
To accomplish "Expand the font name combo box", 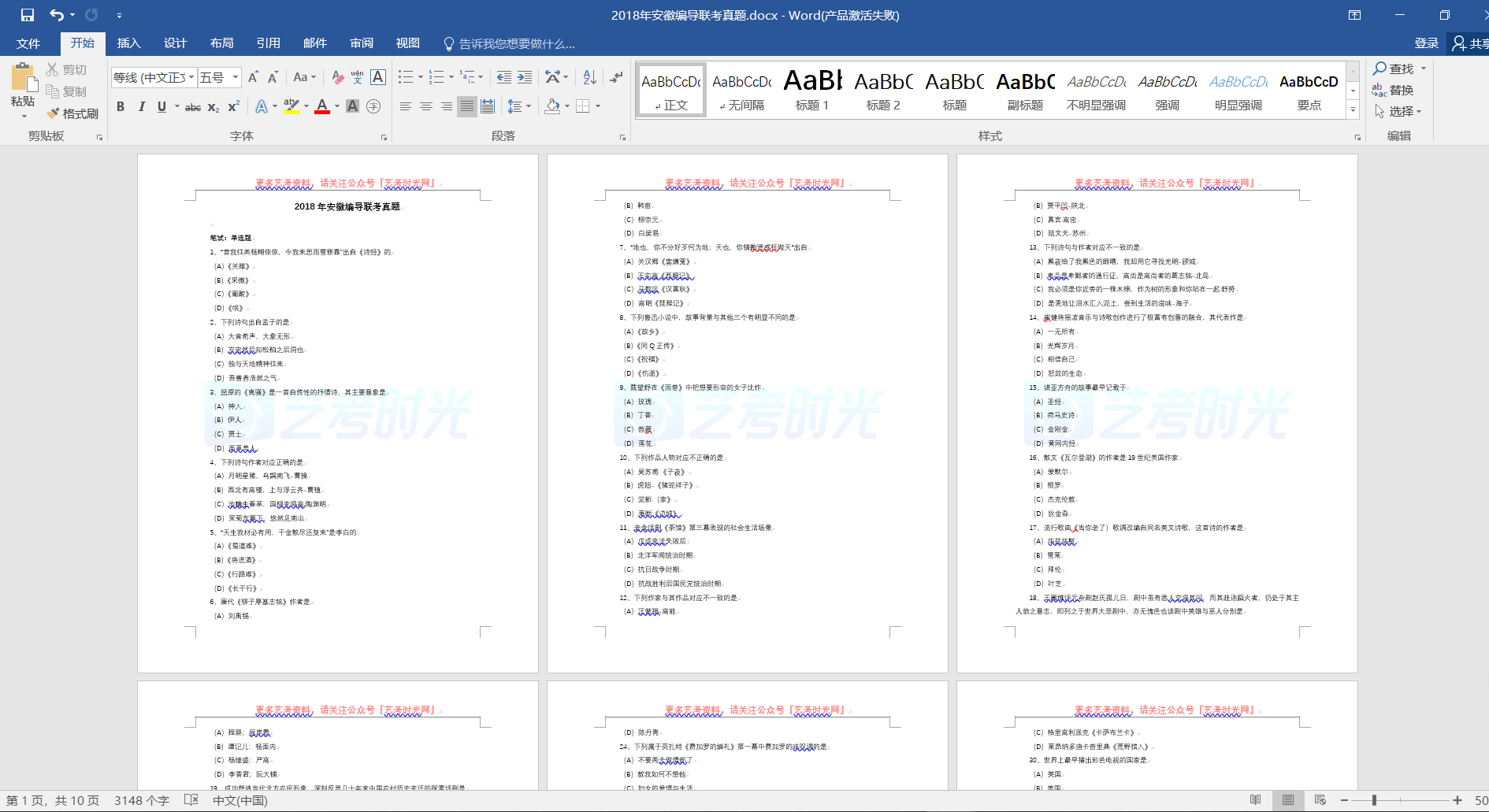I will [x=191, y=77].
